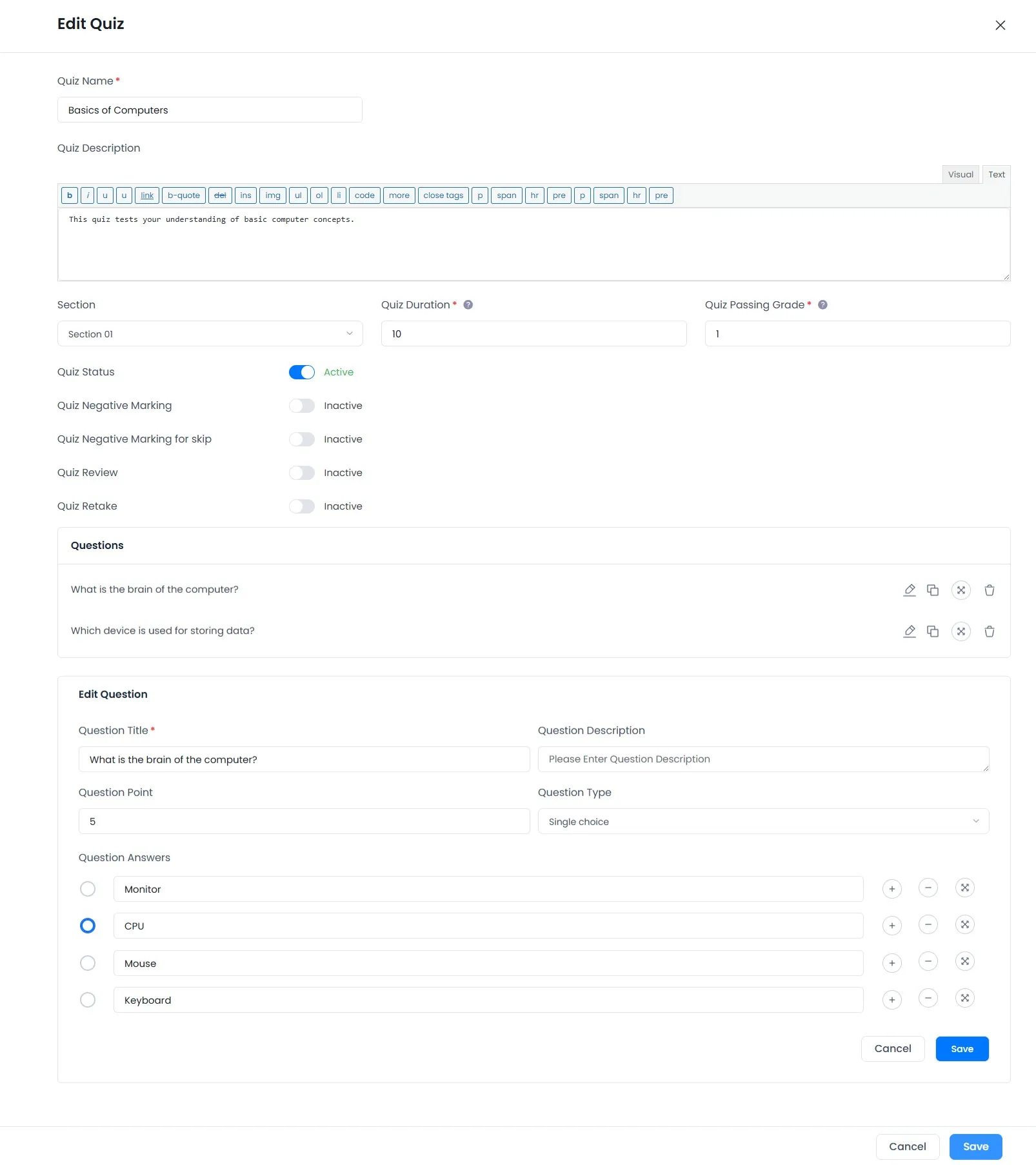This screenshot has width=1036, height=1165.
Task: Click the help icon beside Quiz Passing Grade
Action: [x=822, y=305]
